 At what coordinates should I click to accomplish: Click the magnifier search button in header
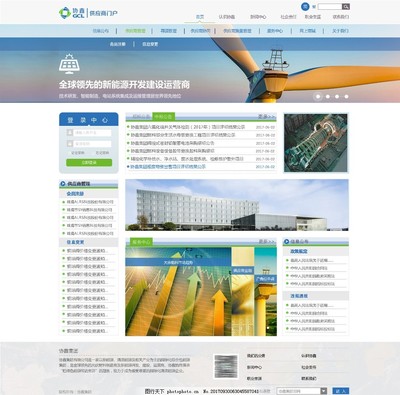(346, 6)
